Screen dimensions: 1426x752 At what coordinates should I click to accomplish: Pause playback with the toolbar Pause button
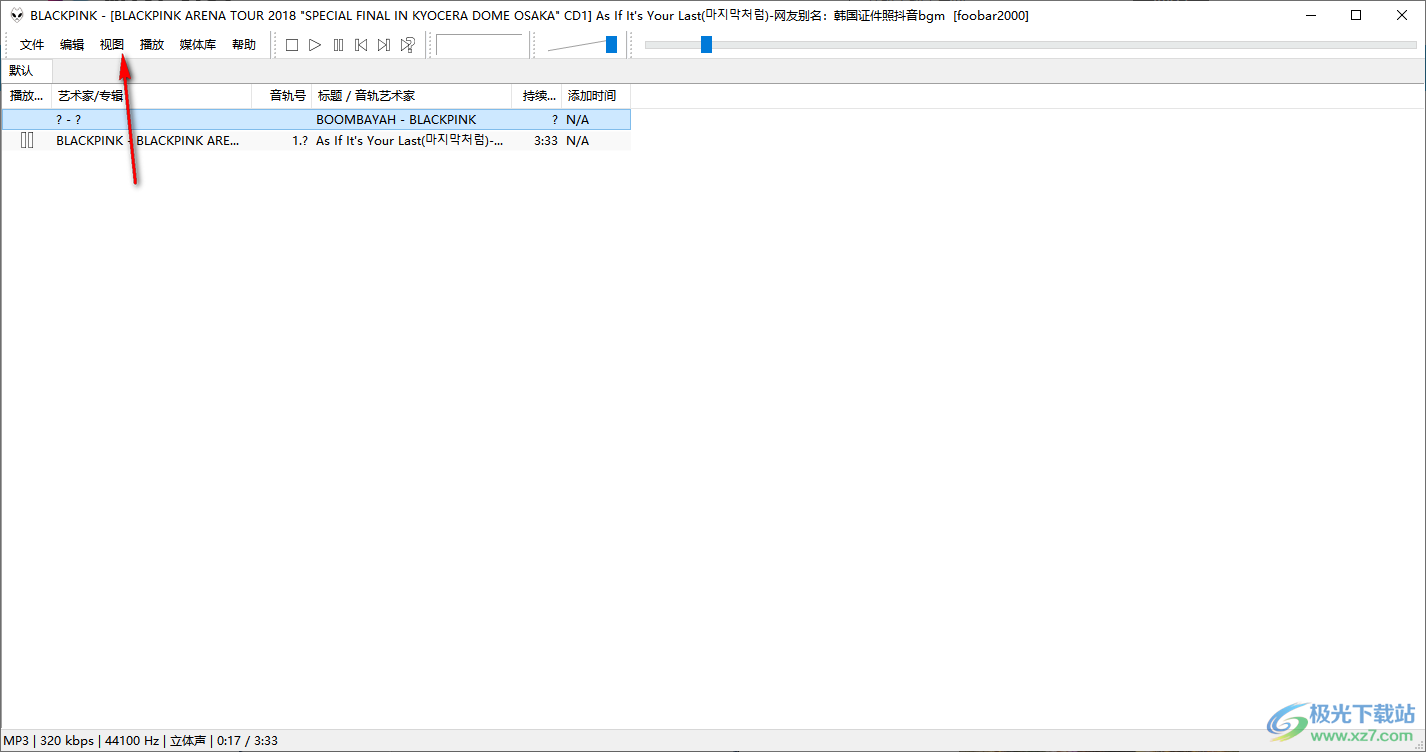[x=338, y=45]
